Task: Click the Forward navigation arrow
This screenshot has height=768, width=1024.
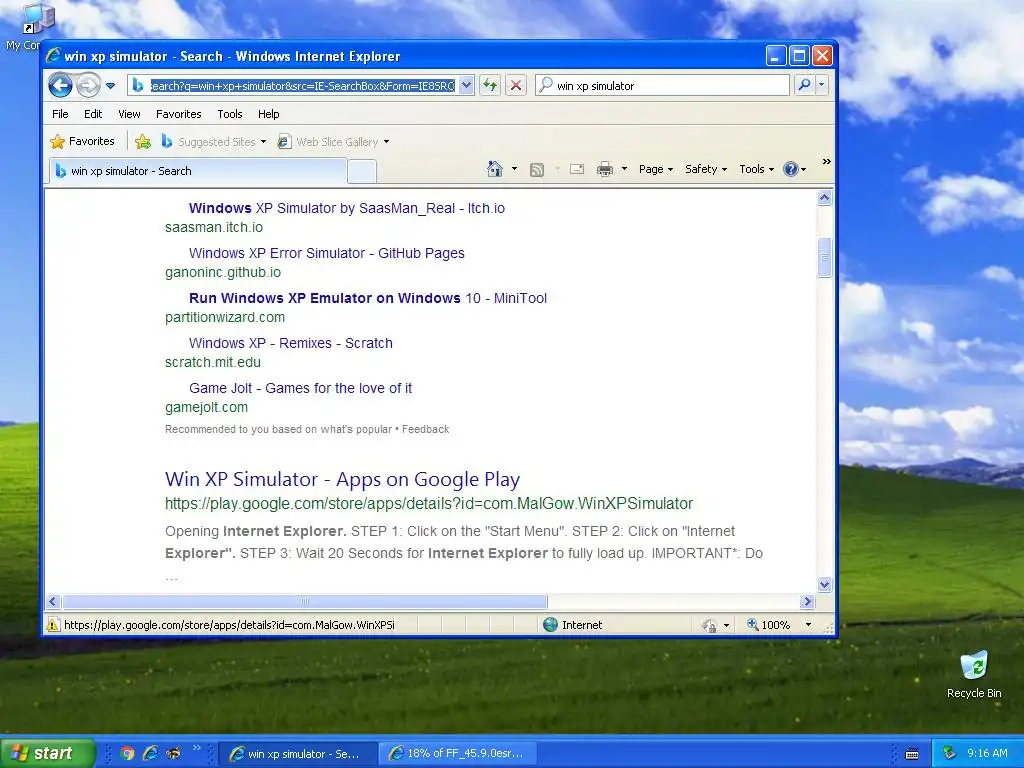Action: coord(88,86)
